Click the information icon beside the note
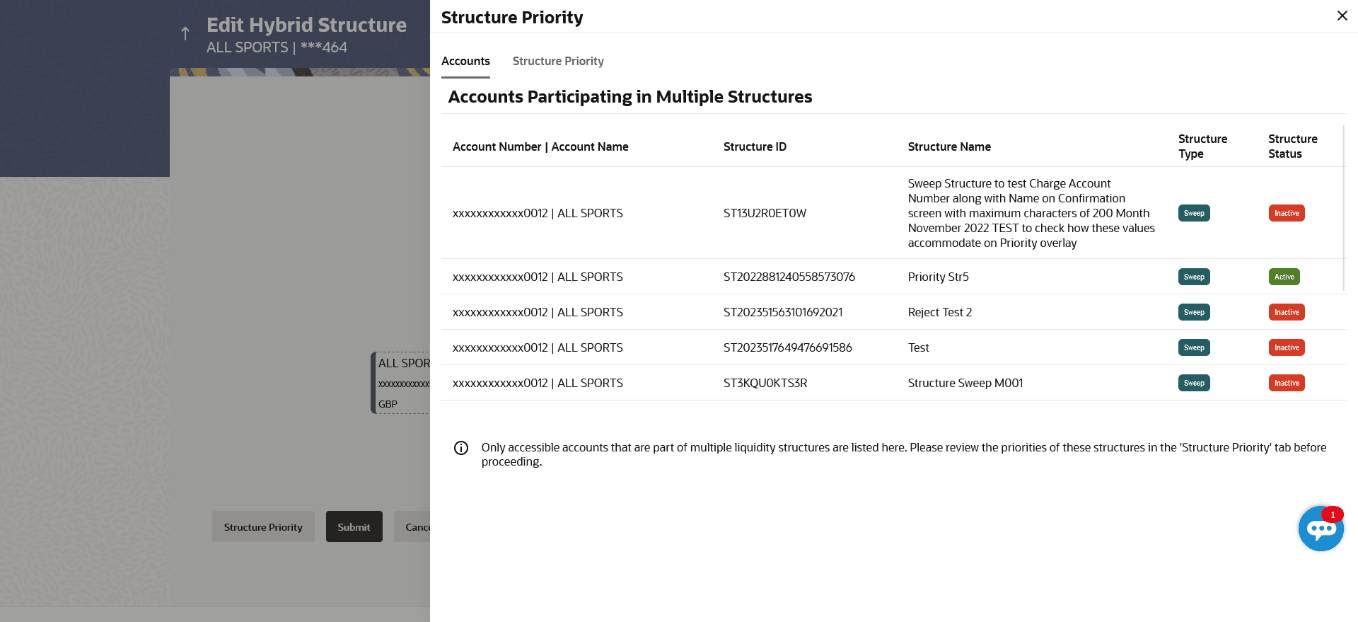Image resolution: width=1358 pixels, height=622 pixels. pos(461,448)
